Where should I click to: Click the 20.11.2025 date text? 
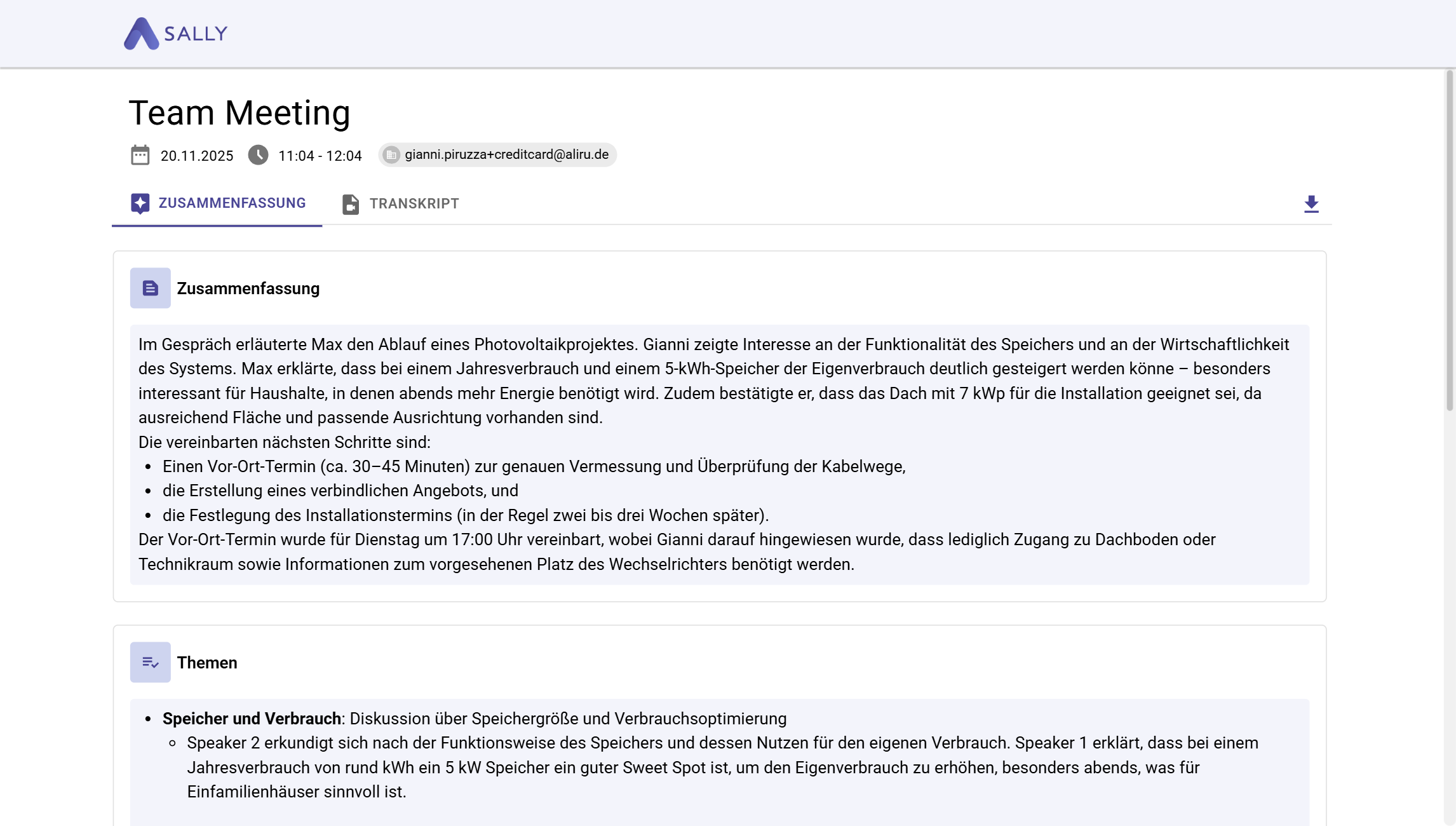[197, 156]
